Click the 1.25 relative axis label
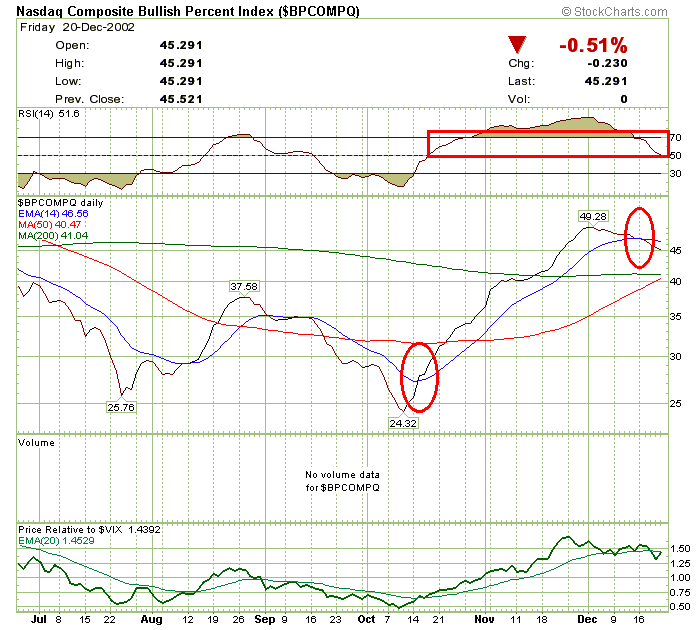Image resolution: width=700 pixels, height=630 pixels. coord(680,563)
